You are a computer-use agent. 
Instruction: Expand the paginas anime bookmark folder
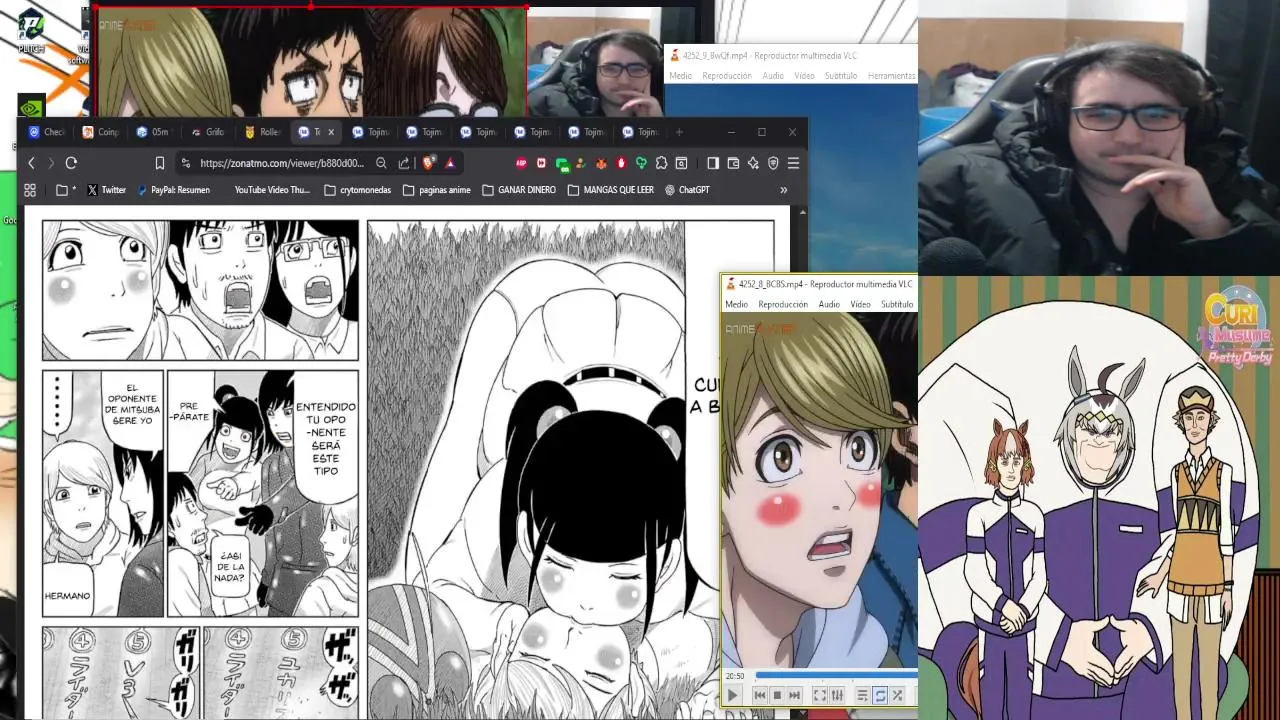[x=436, y=190]
